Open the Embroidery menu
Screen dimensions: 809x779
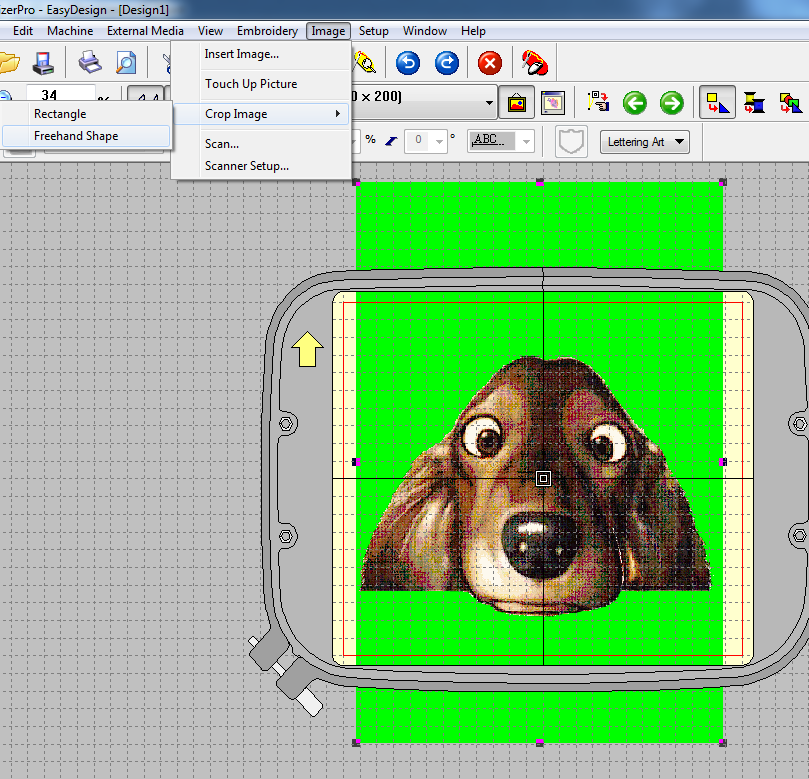(x=267, y=31)
